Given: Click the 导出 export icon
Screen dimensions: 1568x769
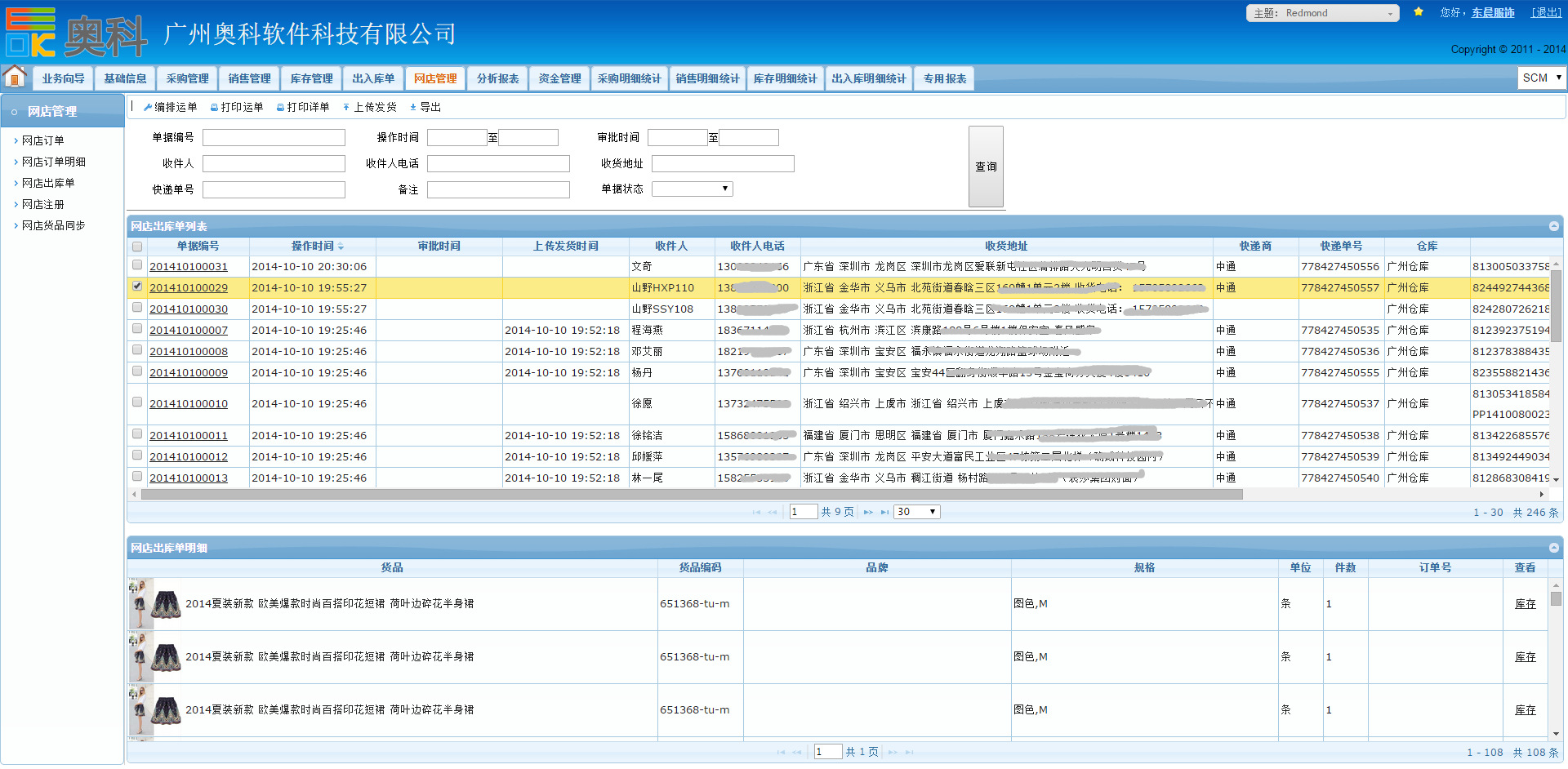Looking at the screenshot, I should 413,108.
